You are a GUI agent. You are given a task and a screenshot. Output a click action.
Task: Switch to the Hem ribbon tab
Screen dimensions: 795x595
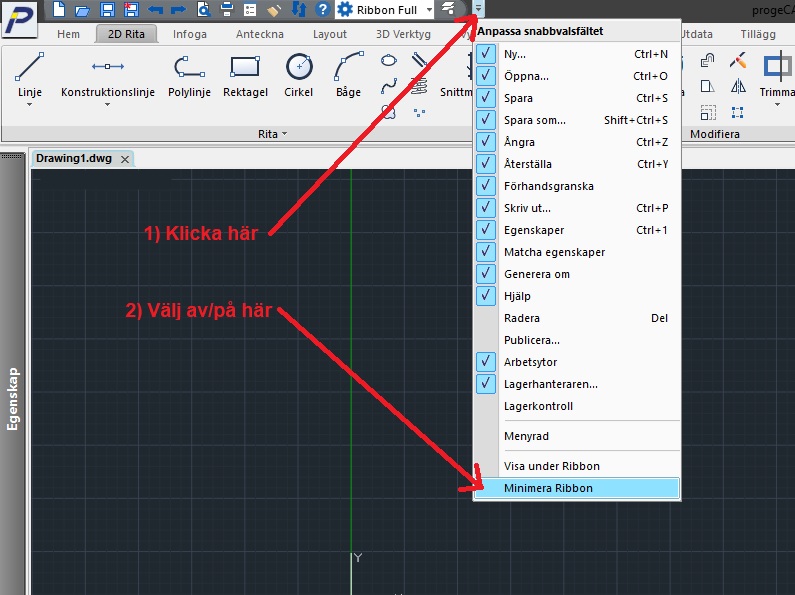point(68,34)
